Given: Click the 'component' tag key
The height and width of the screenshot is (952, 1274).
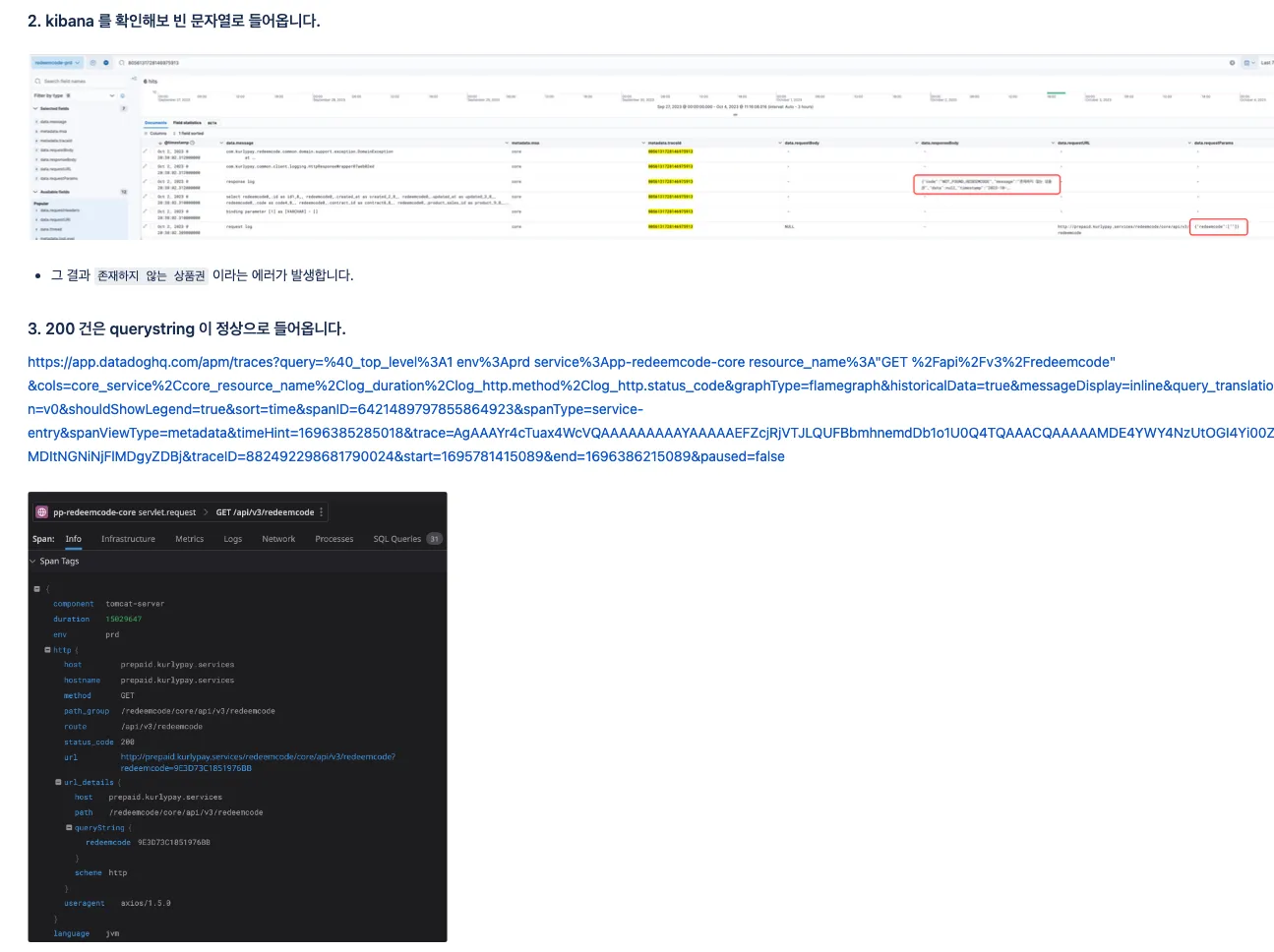Looking at the screenshot, I should click(x=74, y=604).
